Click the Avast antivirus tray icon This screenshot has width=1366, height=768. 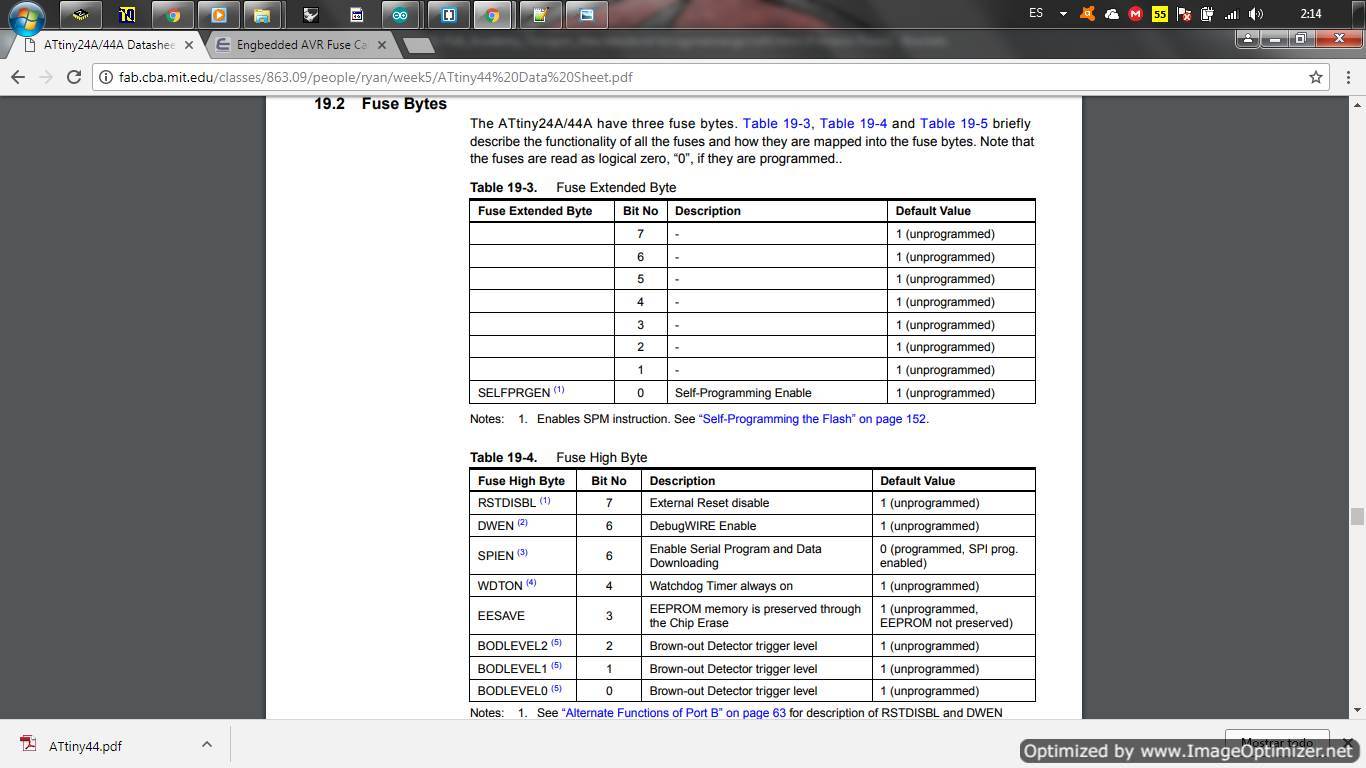1087,14
